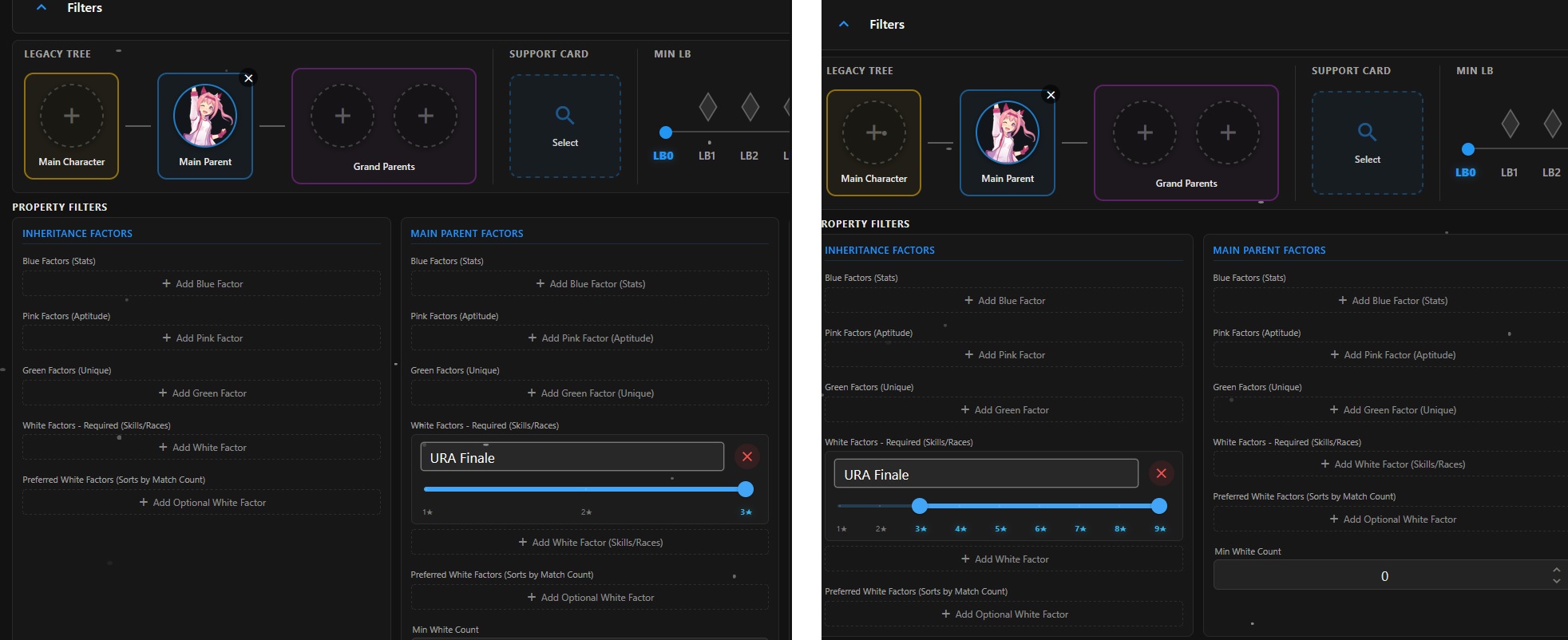
Task: Add the second Grand Parent slot in the right screenshot
Action: pos(1228,133)
